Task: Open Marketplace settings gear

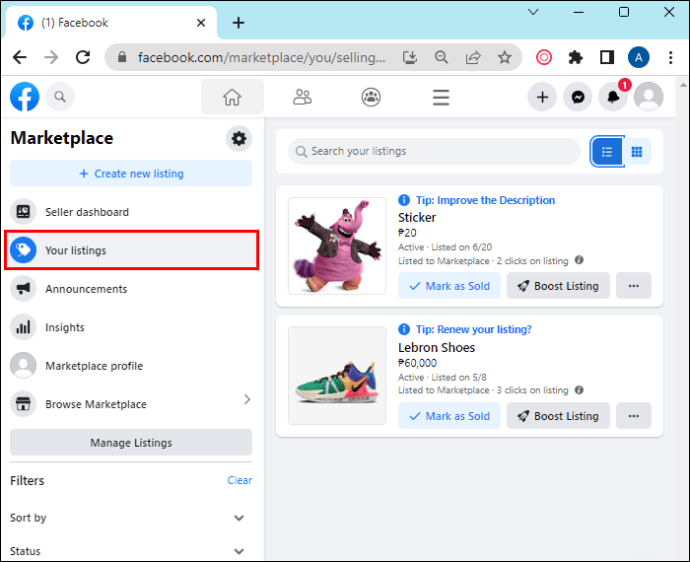Action: tap(239, 139)
